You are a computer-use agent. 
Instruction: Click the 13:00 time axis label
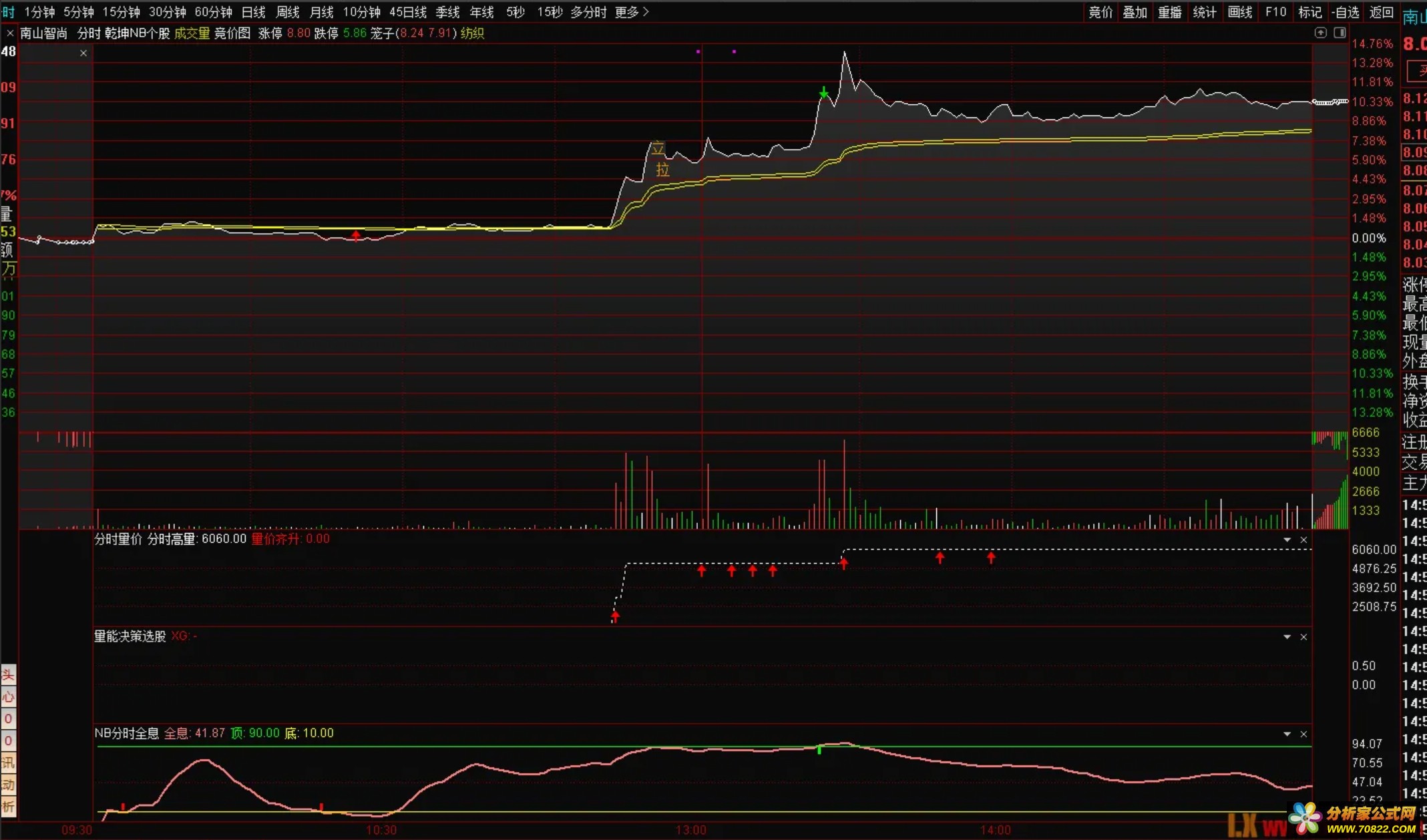tap(690, 830)
